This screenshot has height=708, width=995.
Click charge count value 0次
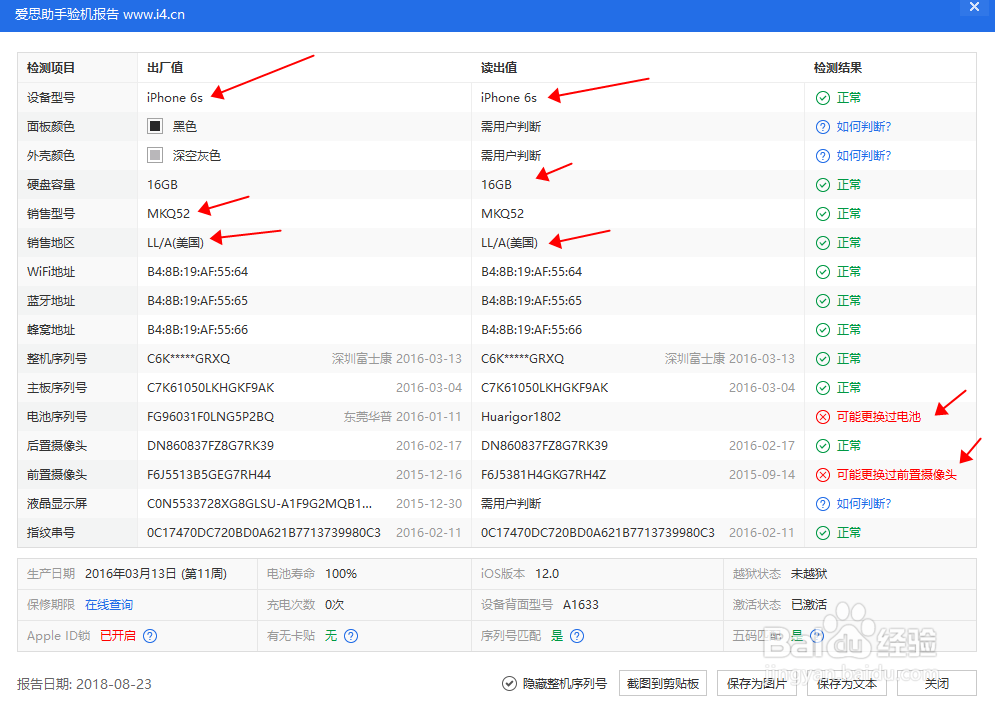334,605
